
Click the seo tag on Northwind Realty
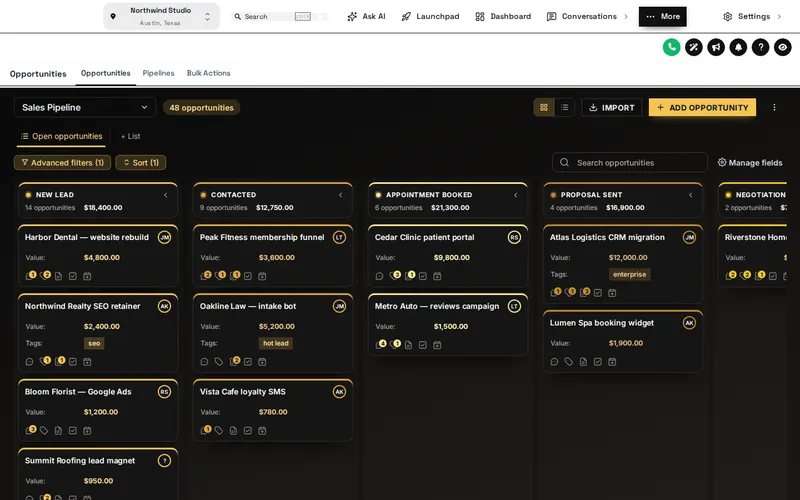94,343
